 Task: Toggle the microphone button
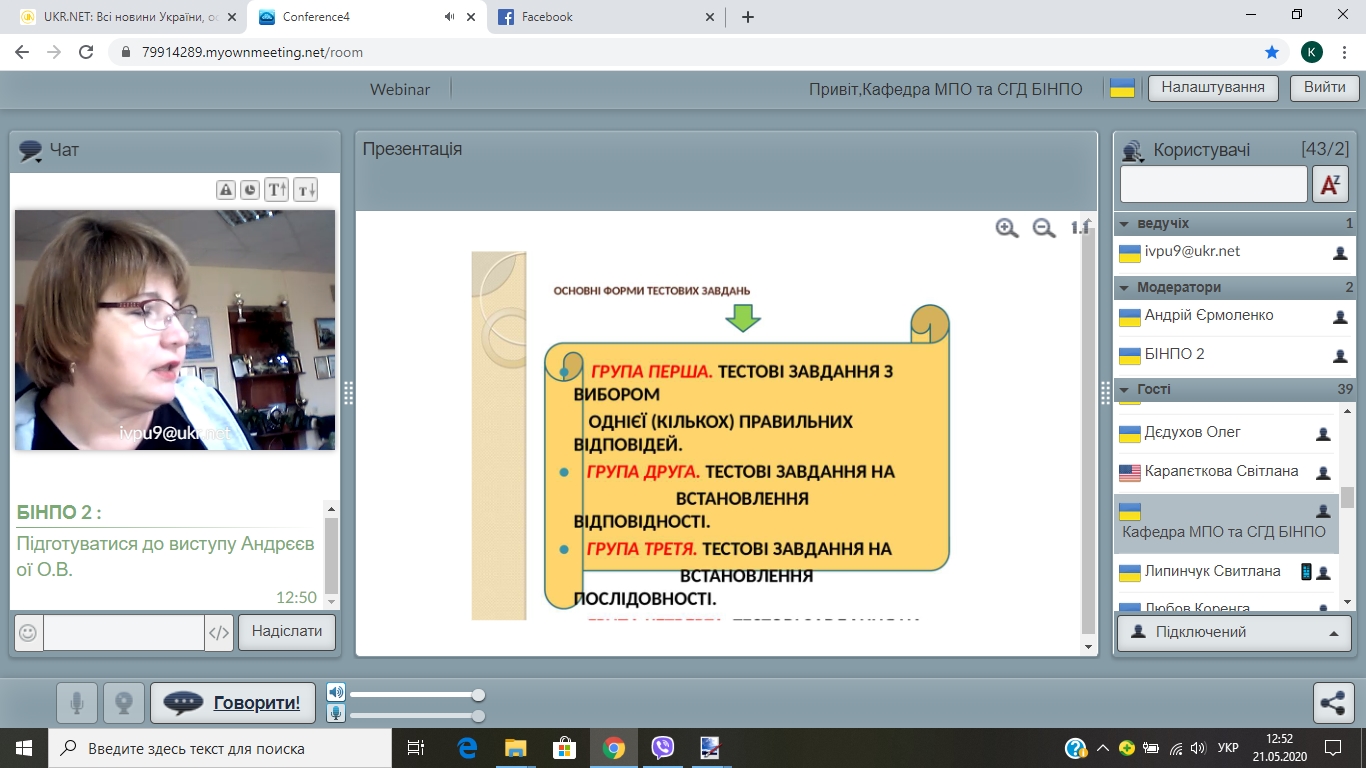[77, 703]
